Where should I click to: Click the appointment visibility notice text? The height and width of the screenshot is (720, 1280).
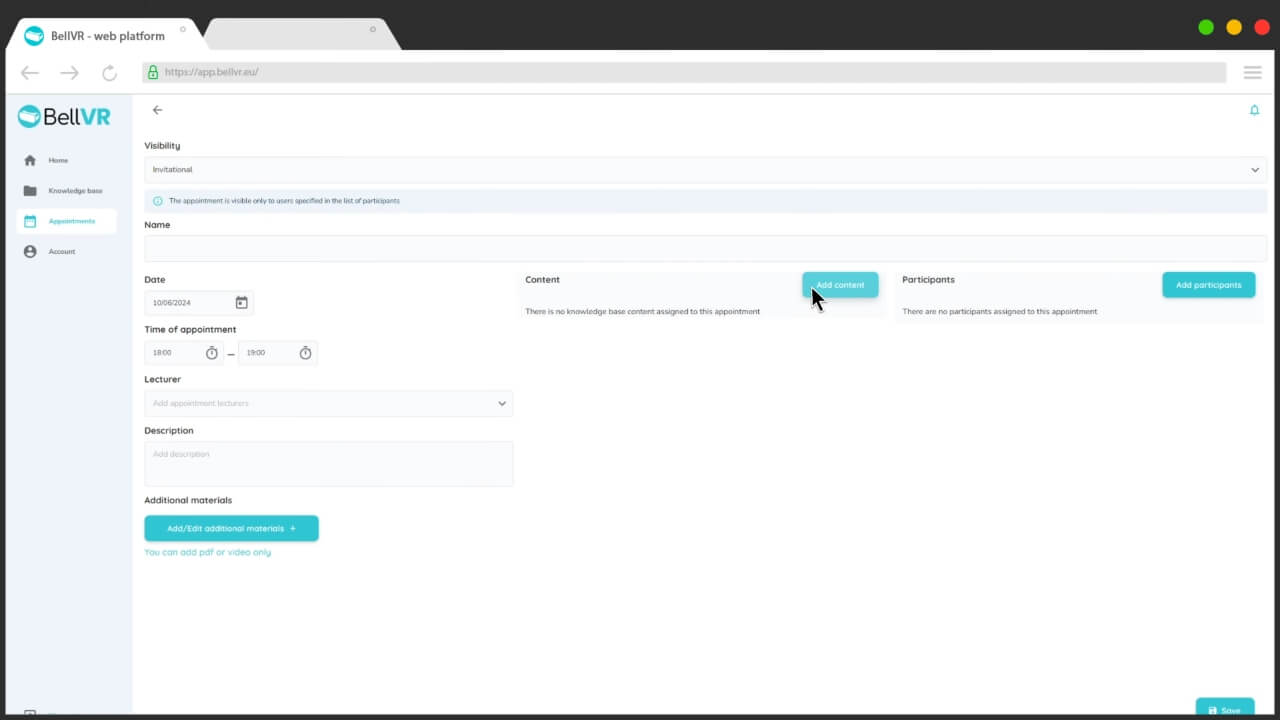(284, 201)
